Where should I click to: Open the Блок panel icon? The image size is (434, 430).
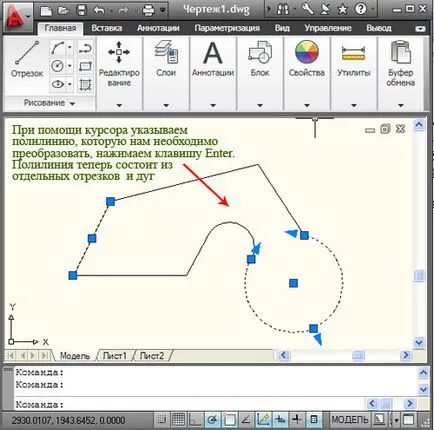point(260,52)
